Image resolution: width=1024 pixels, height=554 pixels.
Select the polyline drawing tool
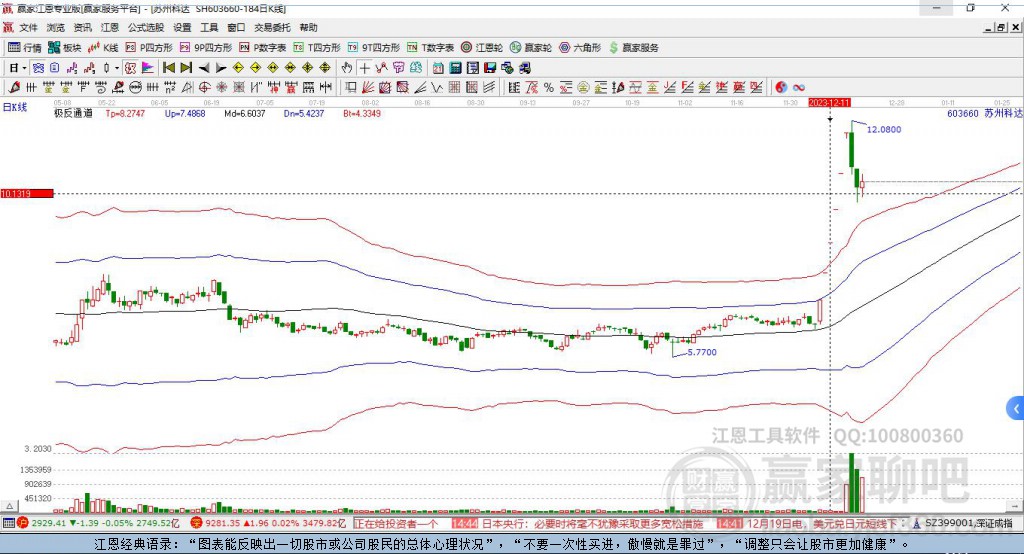(381, 68)
